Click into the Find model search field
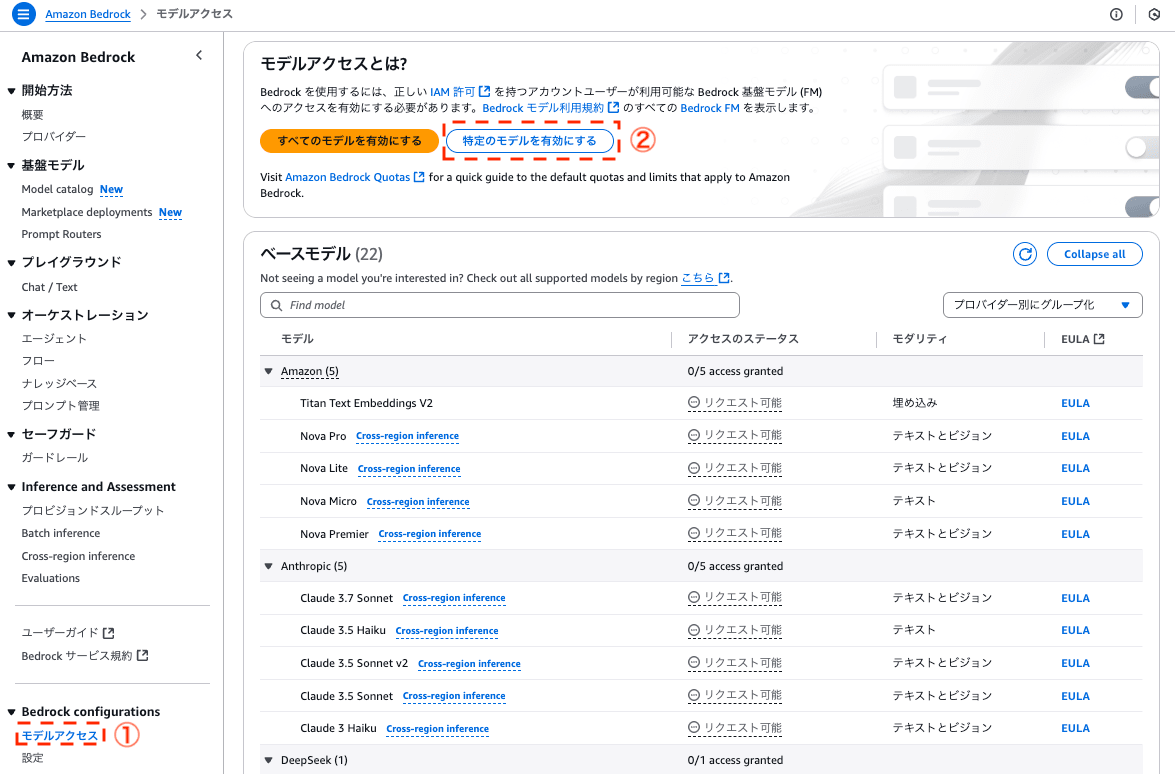1175x774 pixels. coord(500,305)
